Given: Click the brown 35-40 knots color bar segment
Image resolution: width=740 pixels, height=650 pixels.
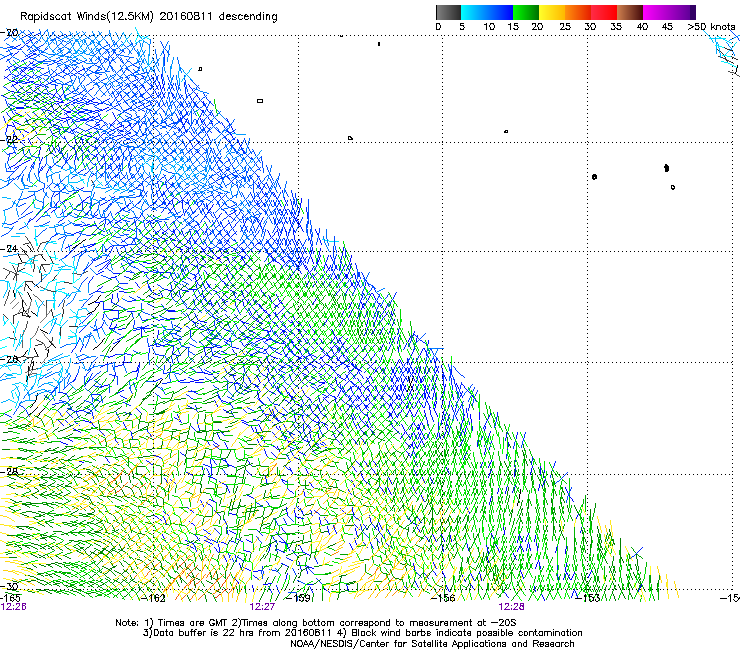Looking at the screenshot, I should 630,12.
